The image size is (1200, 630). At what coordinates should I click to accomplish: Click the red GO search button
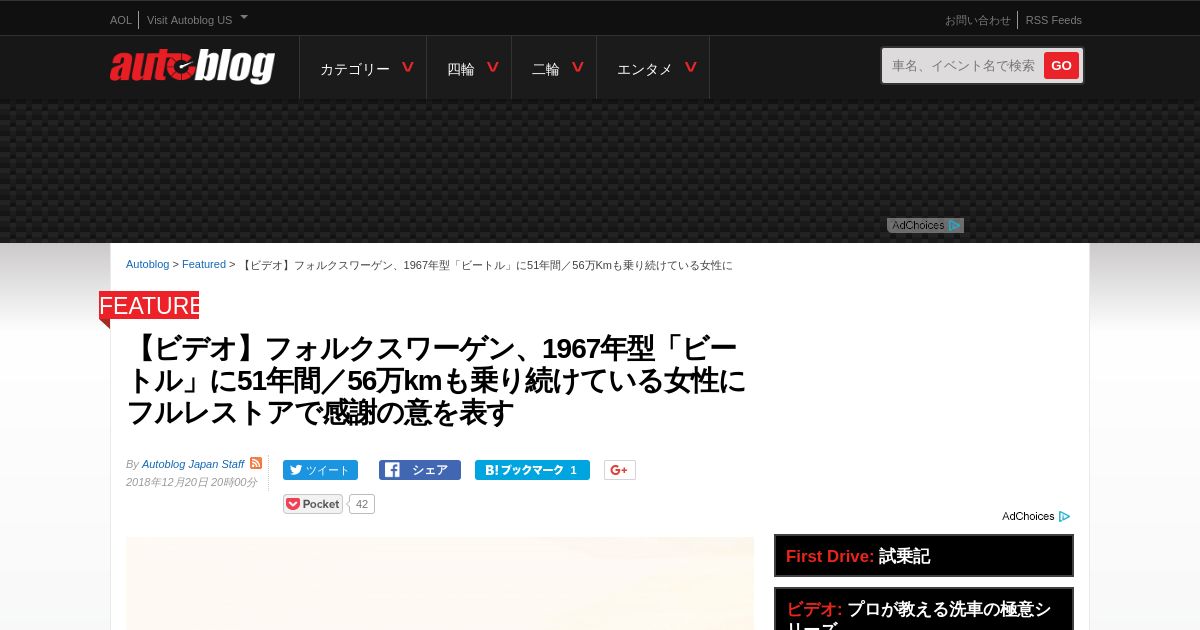[1061, 66]
